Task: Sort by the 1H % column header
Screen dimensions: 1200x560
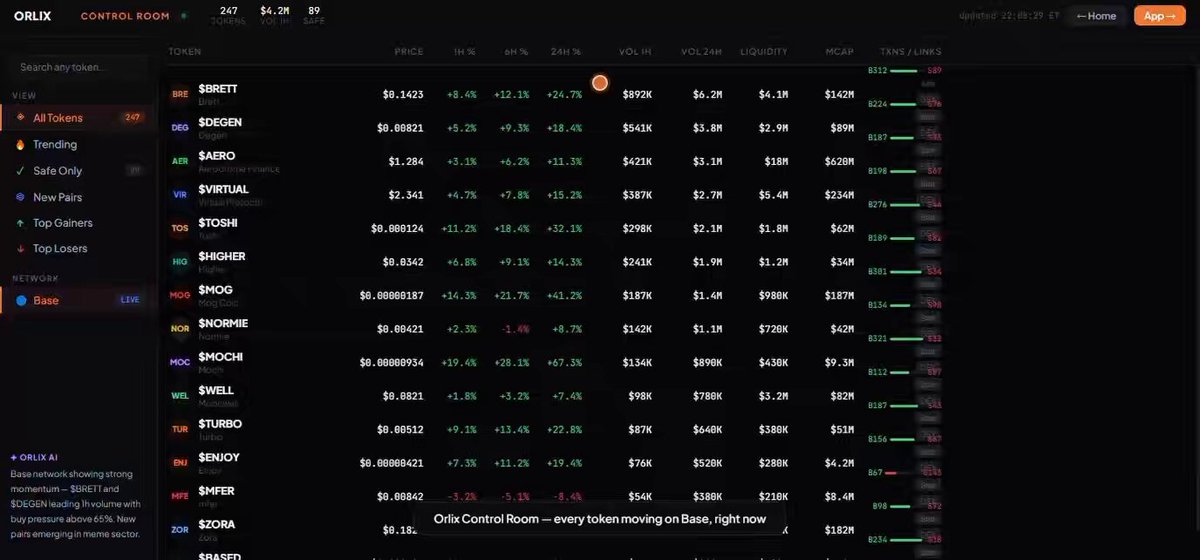Action: (464, 51)
